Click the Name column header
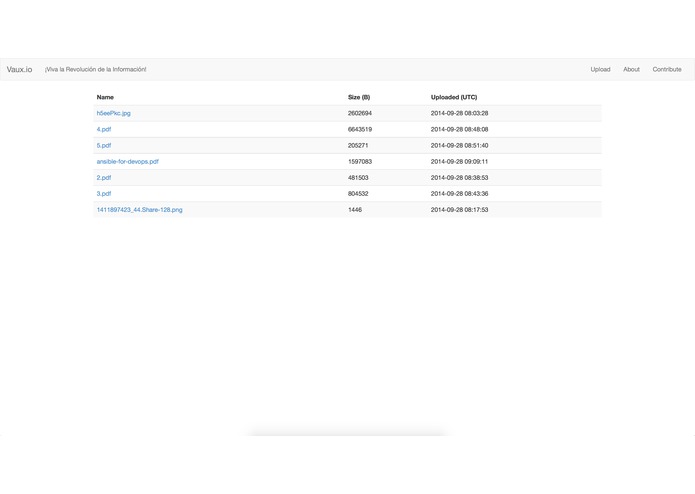695x494 pixels. pyautogui.click(x=105, y=97)
